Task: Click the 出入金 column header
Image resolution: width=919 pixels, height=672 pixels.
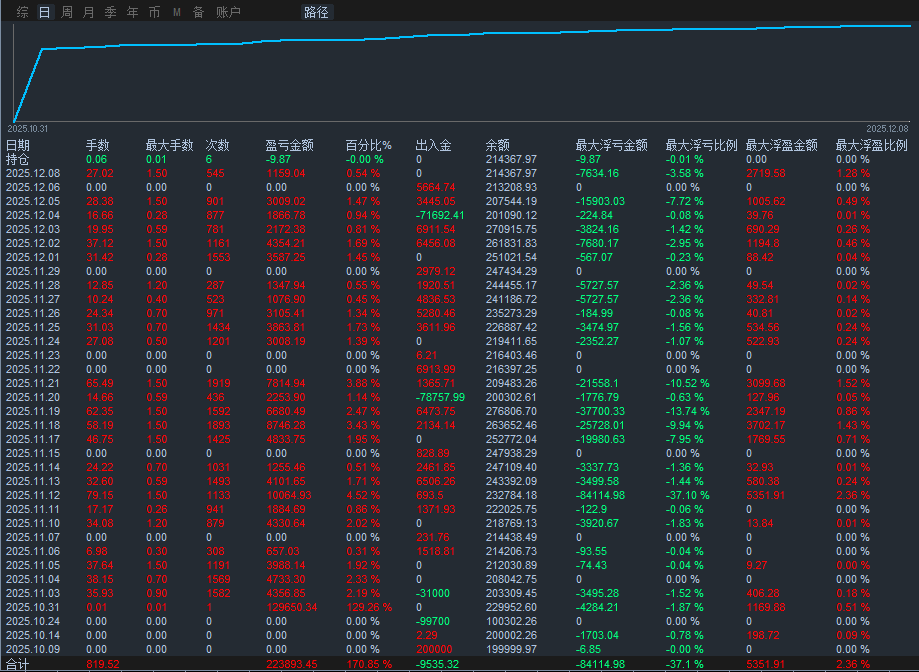Action: coord(433,145)
